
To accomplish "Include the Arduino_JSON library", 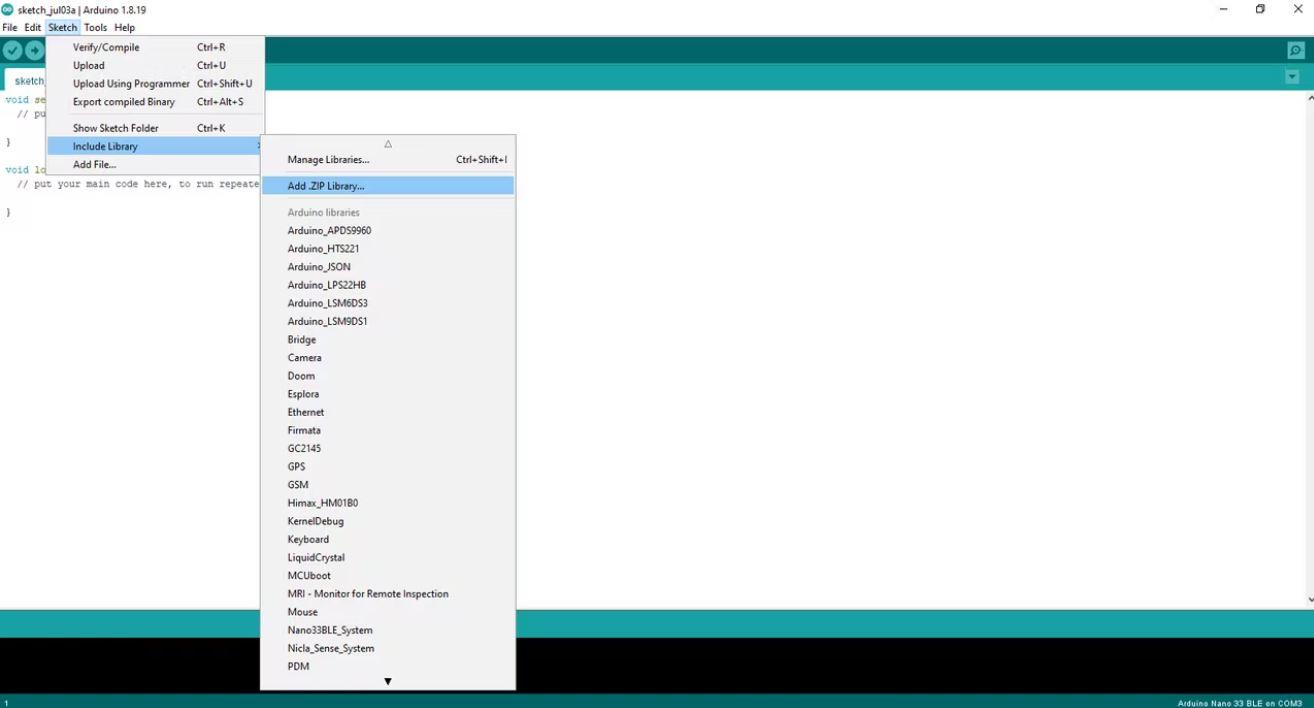I will pos(388,267).
